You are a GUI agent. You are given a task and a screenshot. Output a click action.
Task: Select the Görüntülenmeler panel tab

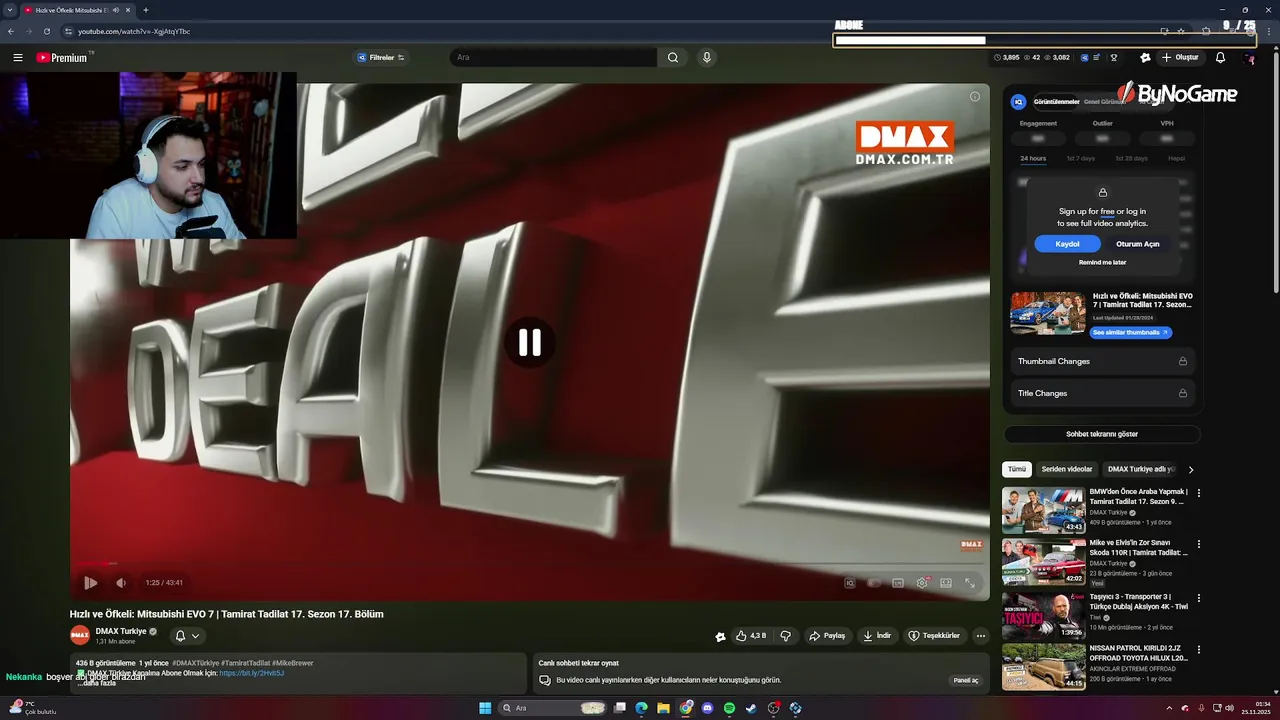pos(1056,102)
